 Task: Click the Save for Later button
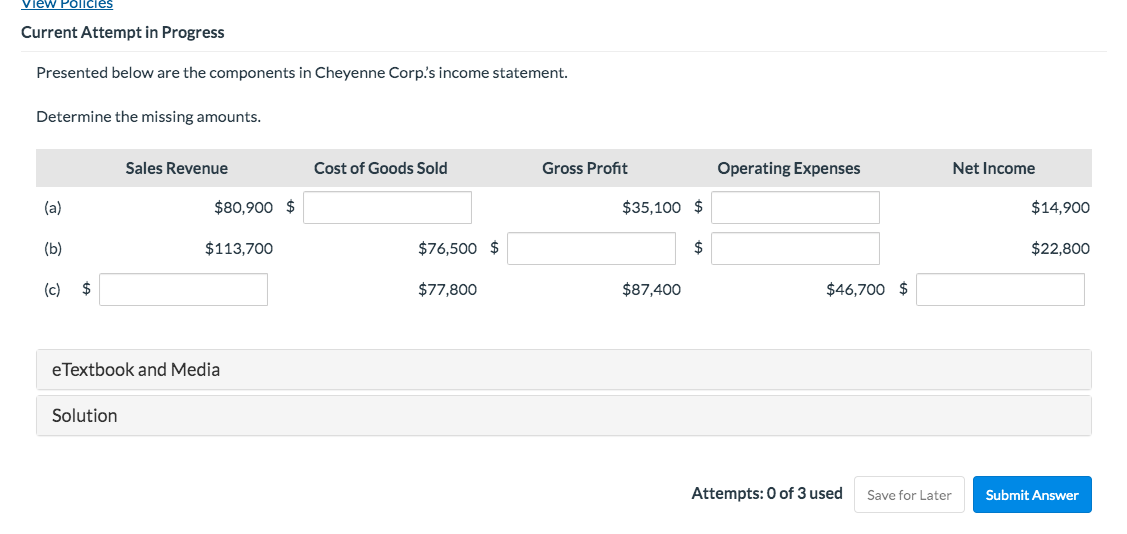coord(909,494)
